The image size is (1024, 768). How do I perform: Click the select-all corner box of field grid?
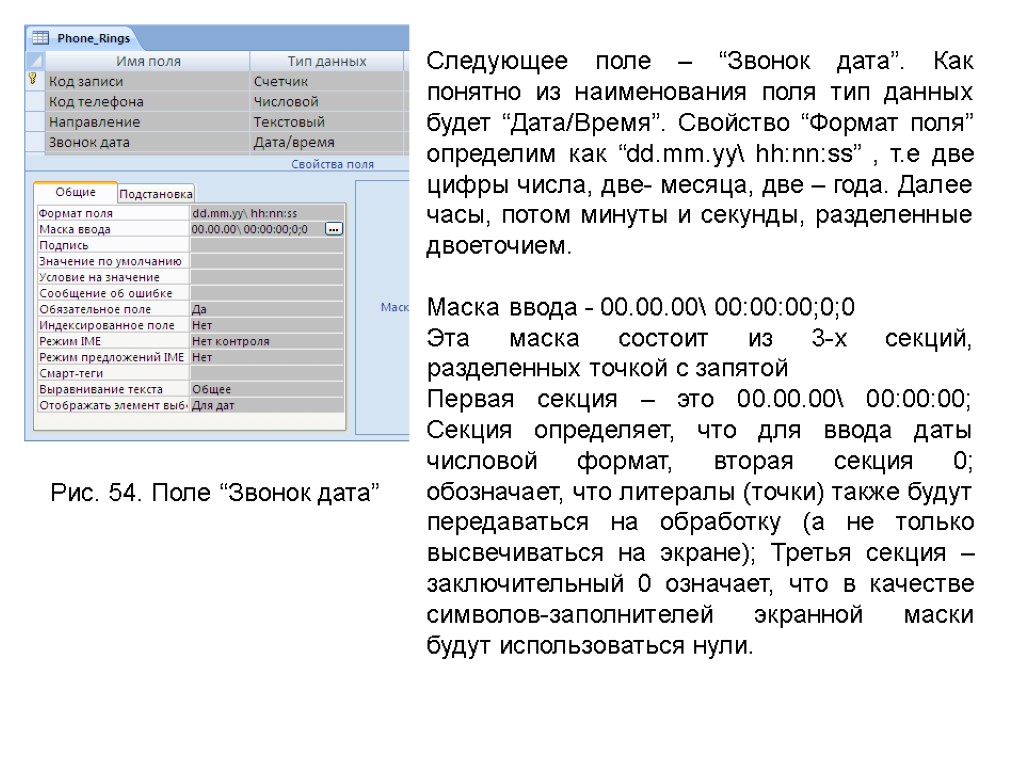[x=35, y=61]
